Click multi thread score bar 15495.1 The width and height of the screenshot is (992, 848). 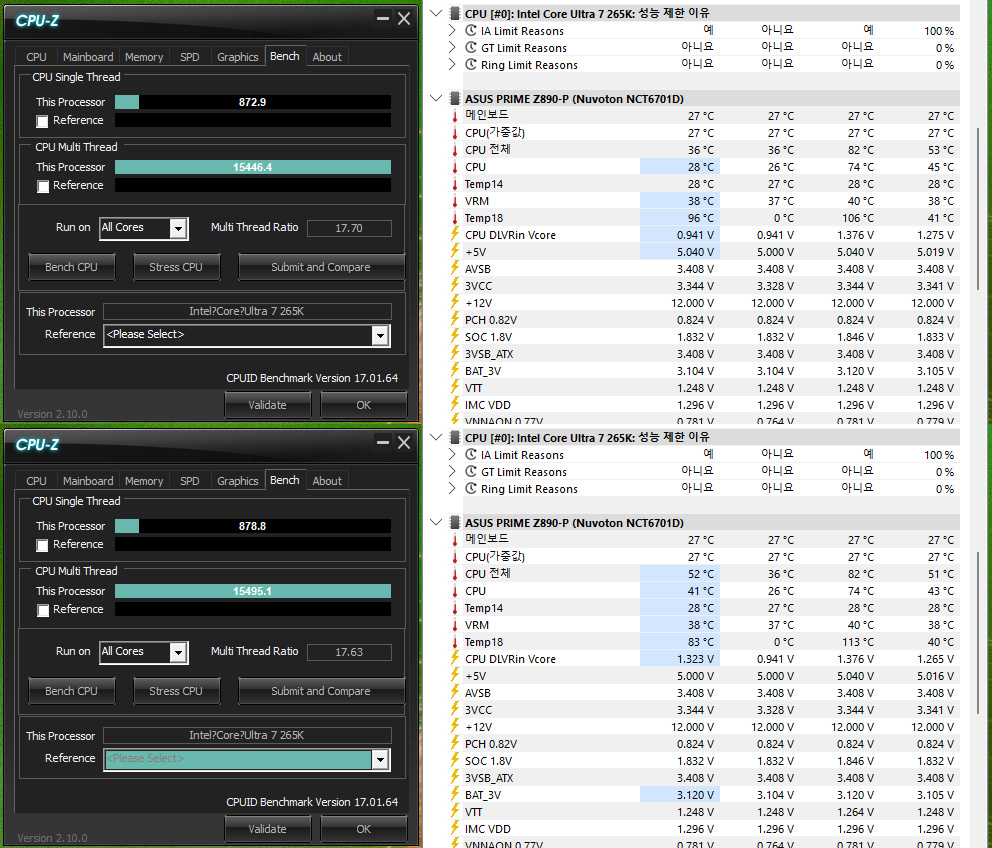click(252, 591)
